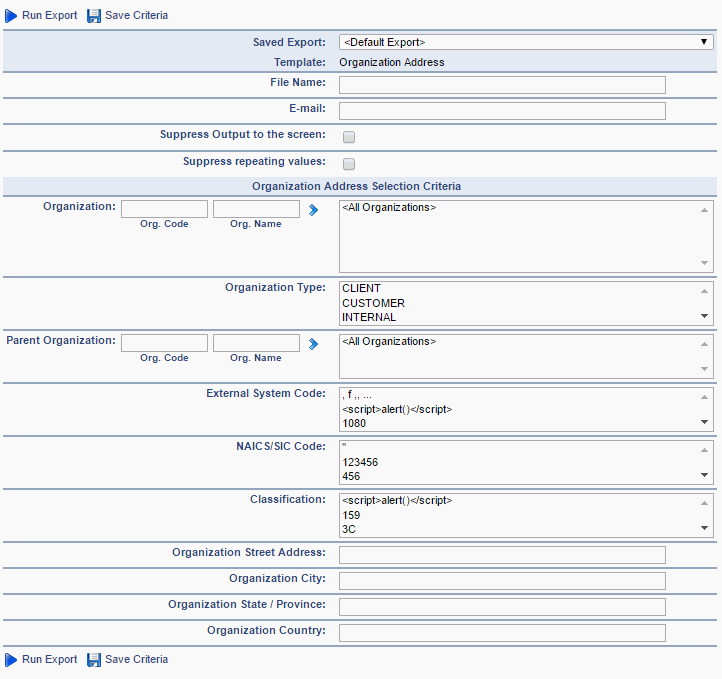722x679 pixels.
Task: Check Suppress Output to the screen
Action: tap(349, 137)
